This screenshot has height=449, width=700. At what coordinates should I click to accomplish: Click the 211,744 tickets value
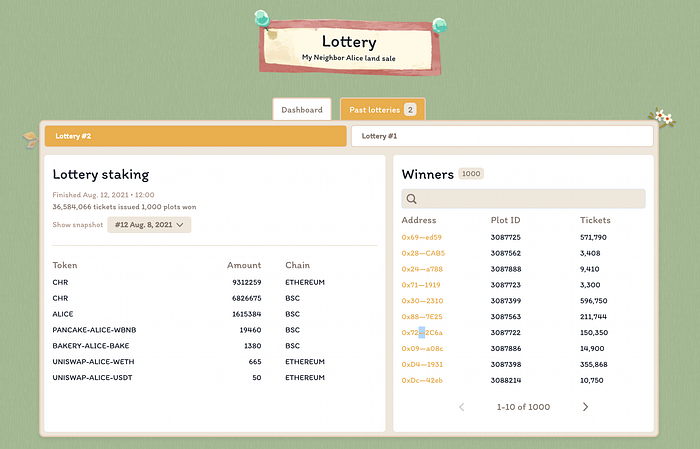coord(593,317)
